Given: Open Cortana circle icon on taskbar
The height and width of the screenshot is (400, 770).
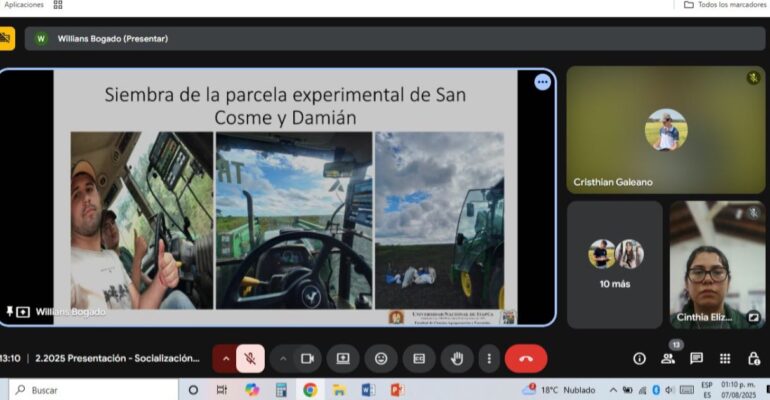Looking at the screenshot, I should tap(193, 390).
